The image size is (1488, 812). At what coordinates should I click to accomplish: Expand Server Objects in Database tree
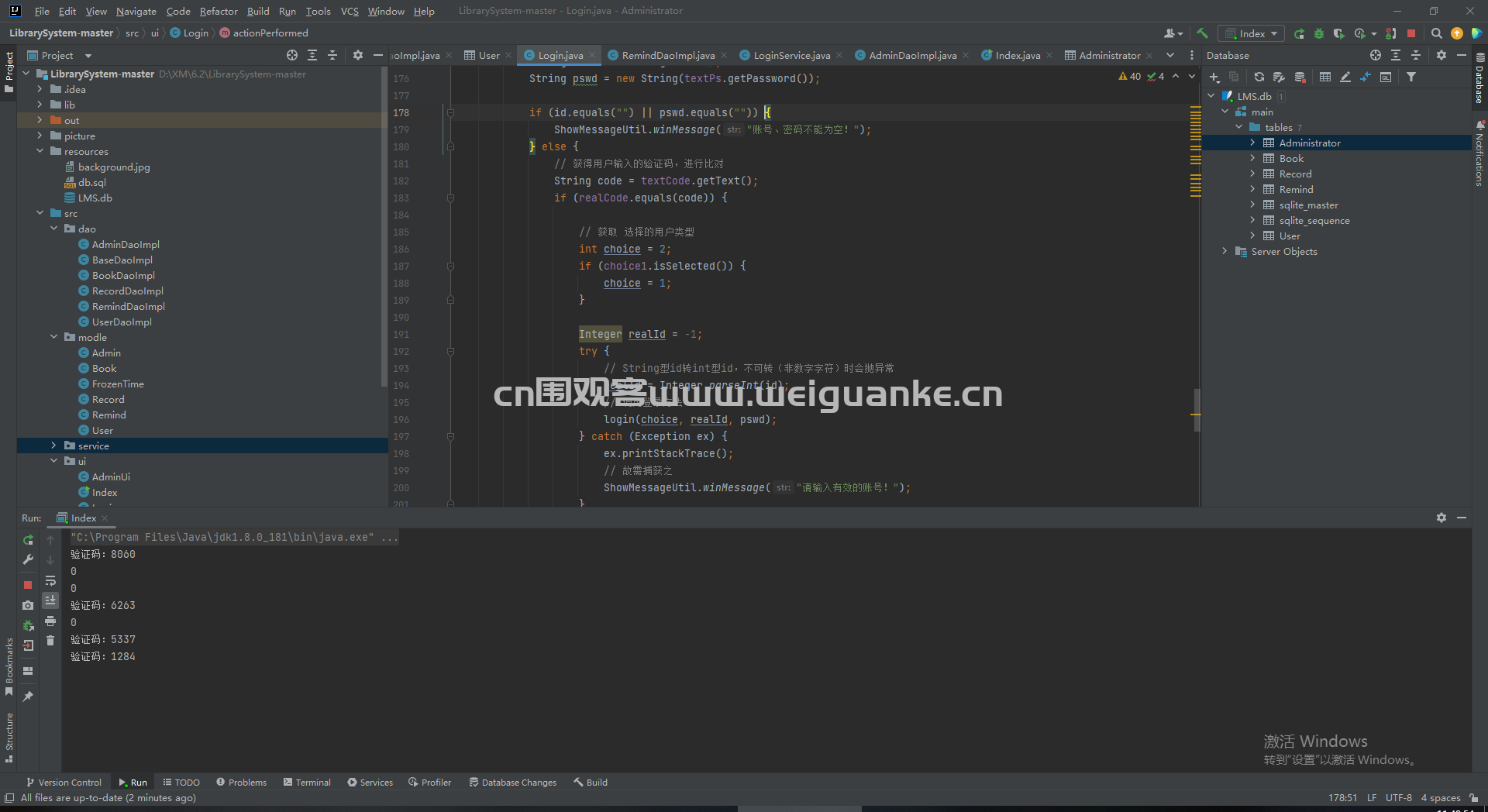1224,251
